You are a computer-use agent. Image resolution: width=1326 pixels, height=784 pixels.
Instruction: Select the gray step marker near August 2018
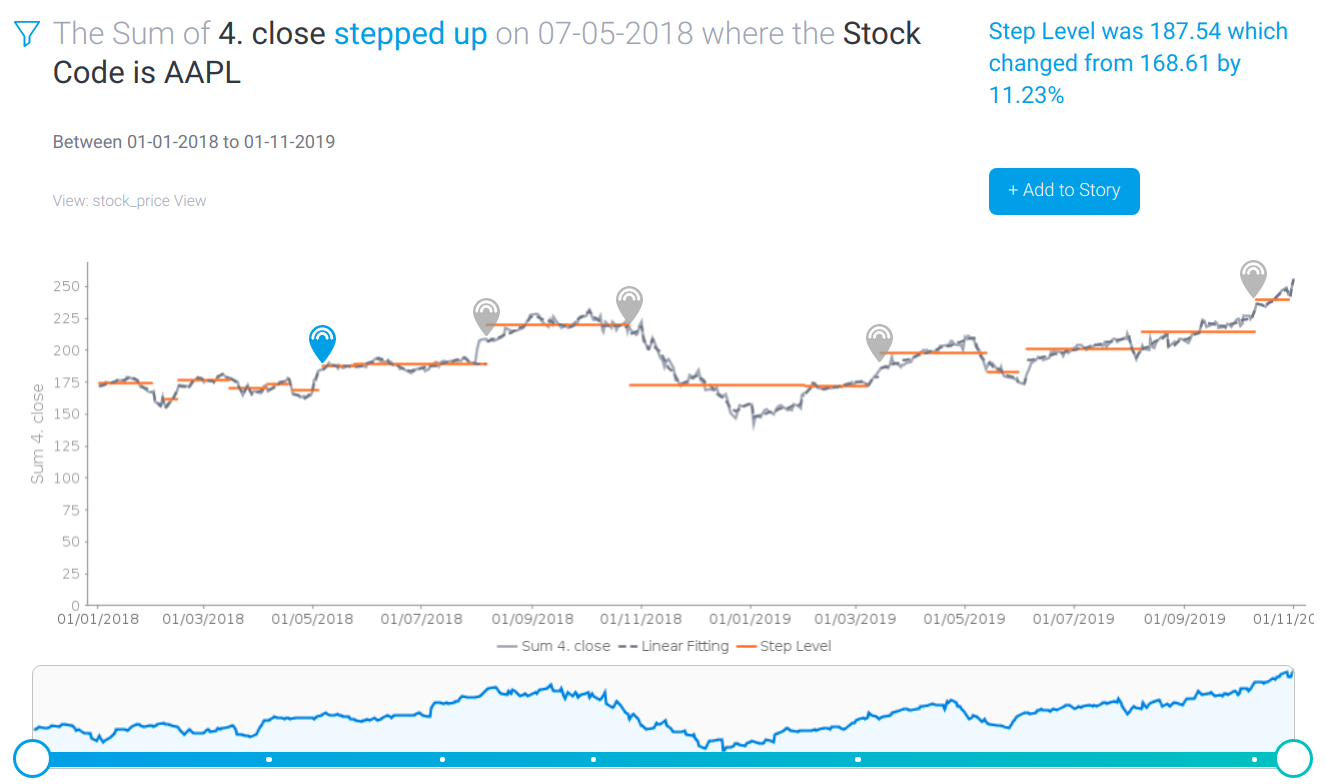pyautogui.click(x=486, y=315)
